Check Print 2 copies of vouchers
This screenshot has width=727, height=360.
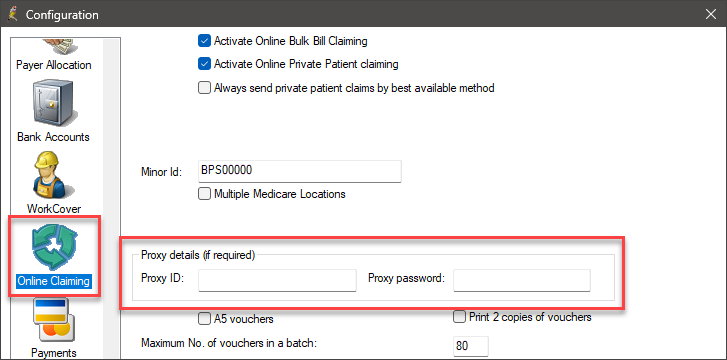tap(459, 317)
